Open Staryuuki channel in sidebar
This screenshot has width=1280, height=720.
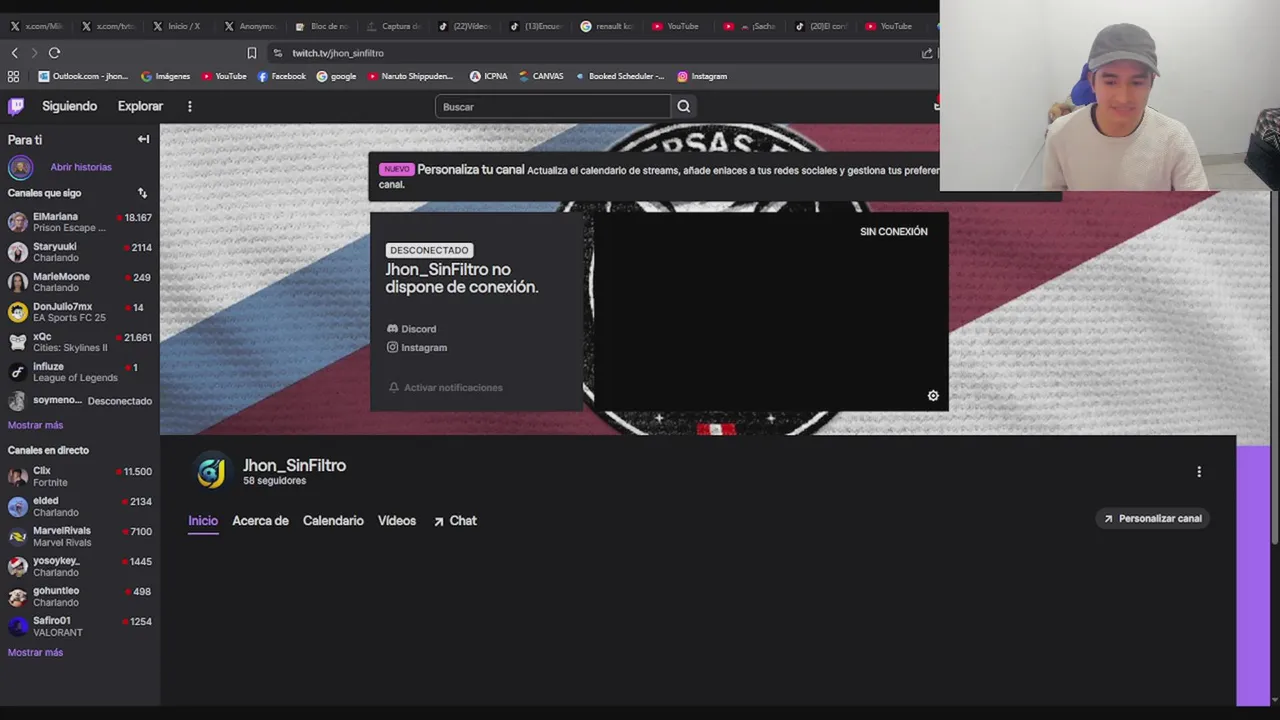point(80,252)
